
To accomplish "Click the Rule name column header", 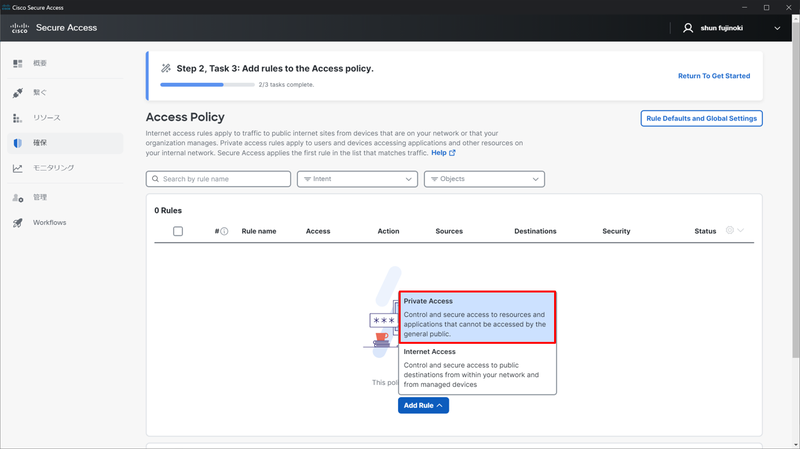I will [259, 231].
